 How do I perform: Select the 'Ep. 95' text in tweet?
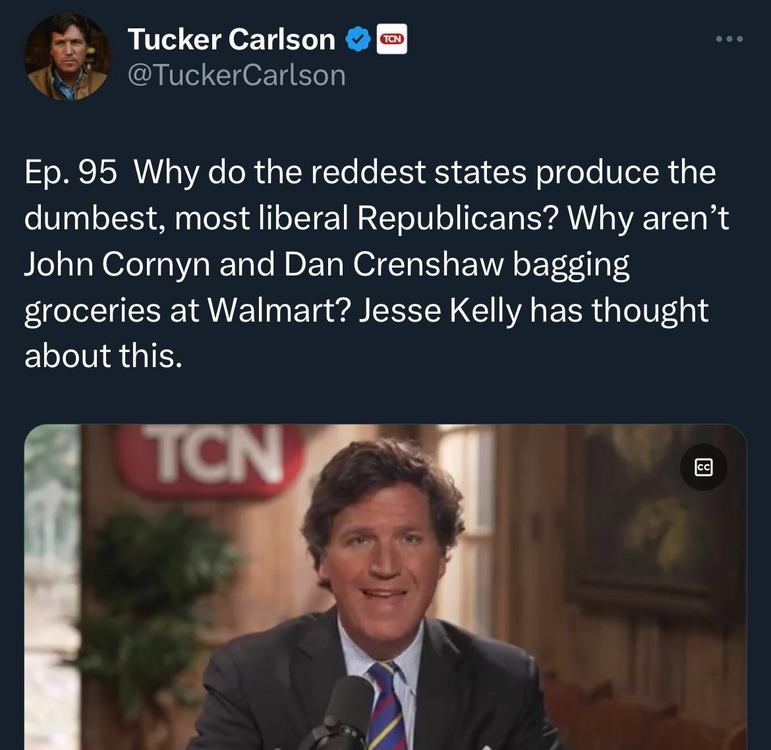tap(71, 172)
